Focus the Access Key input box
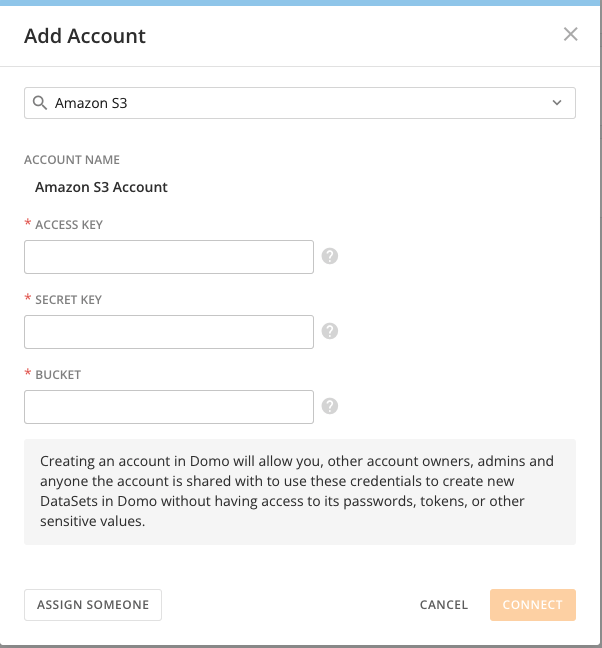Screen dimensions: 602x648 (x=169, y=257)
